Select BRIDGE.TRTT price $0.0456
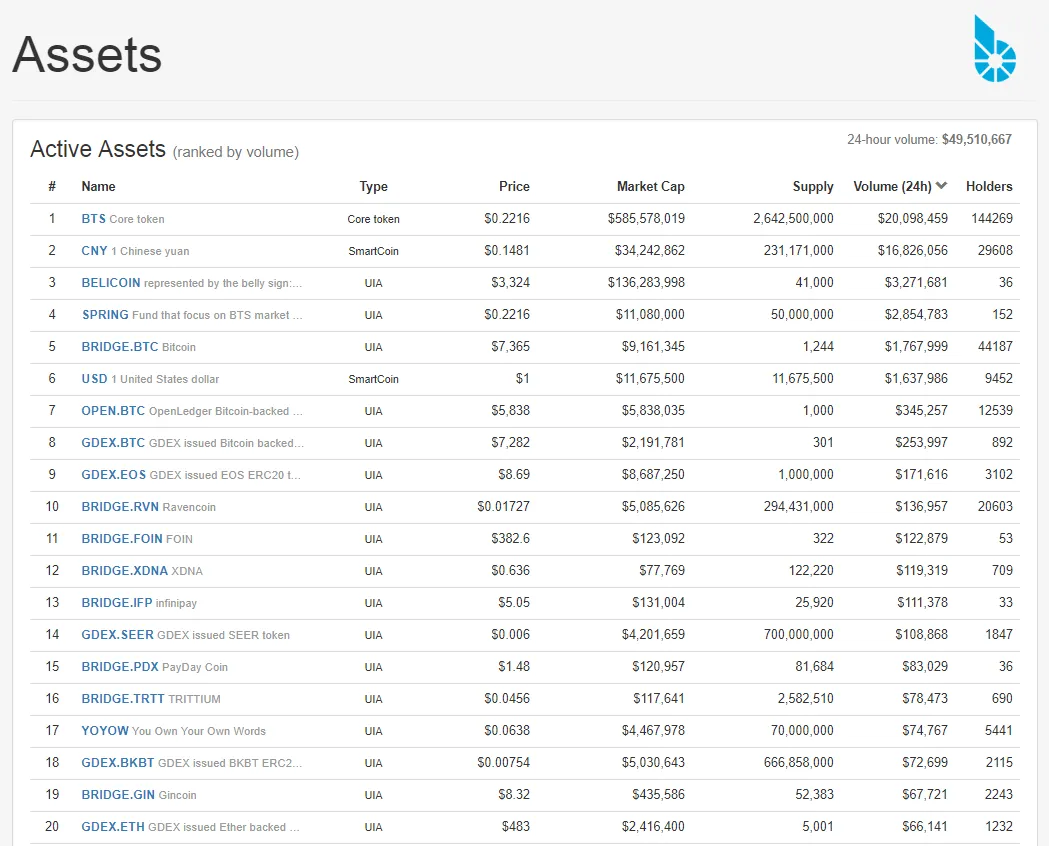Screen dimensions: 1049x846 507,699
